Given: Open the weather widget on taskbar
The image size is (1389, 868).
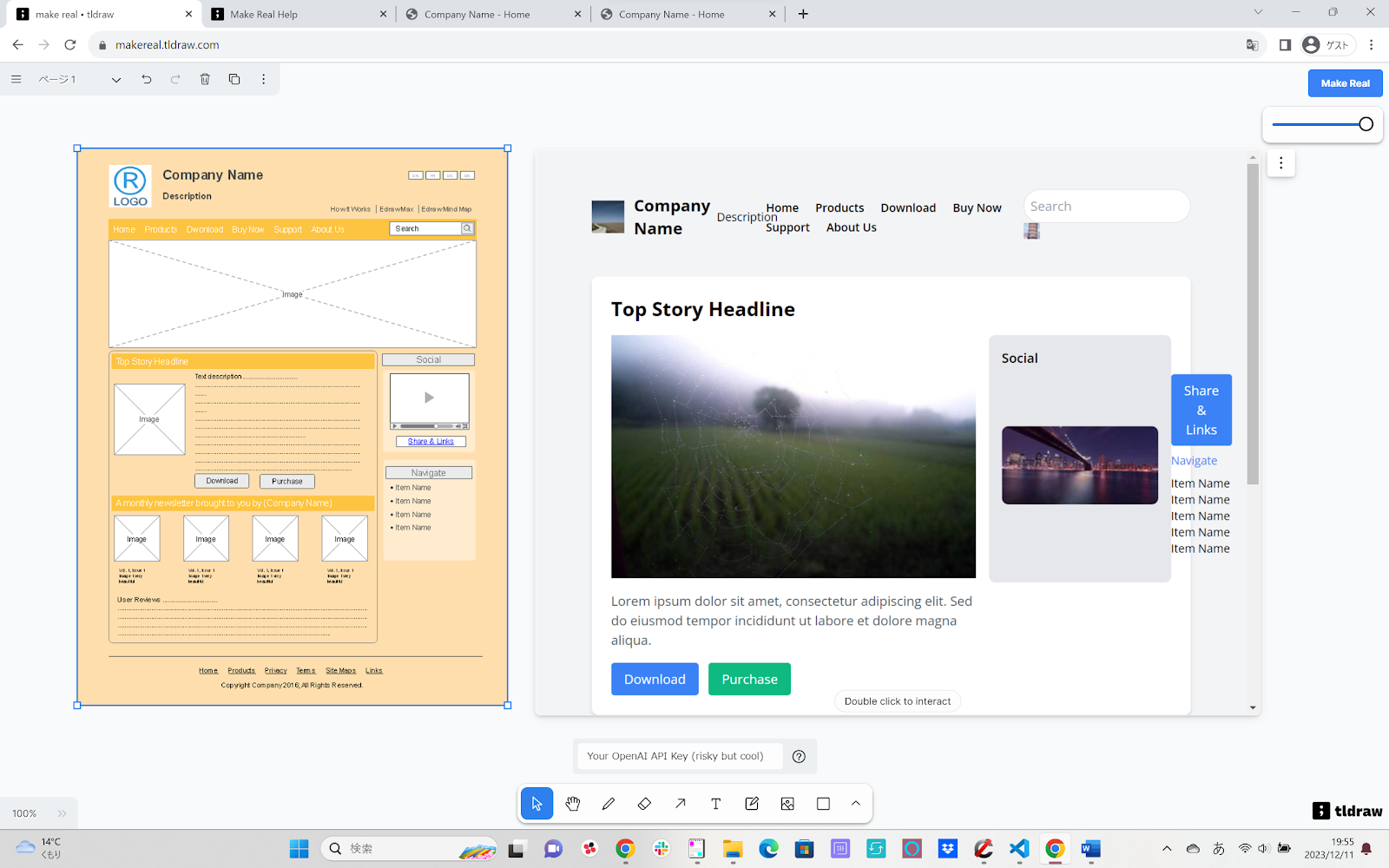Looking at the screenshot, I should tap(38, 848).
